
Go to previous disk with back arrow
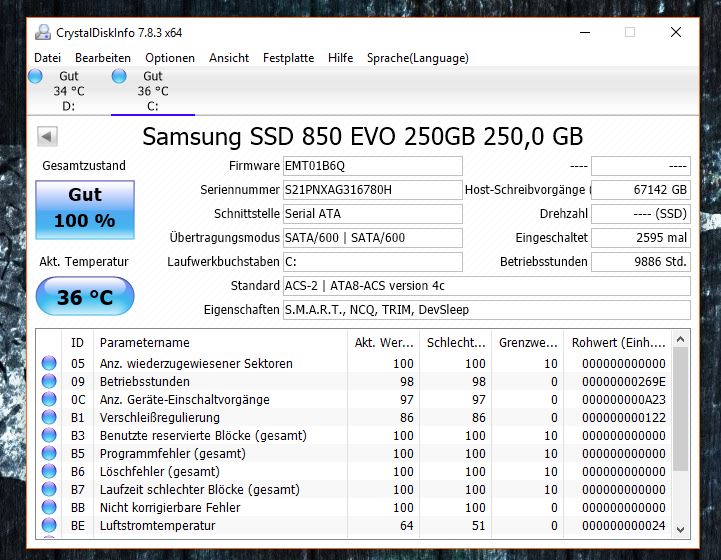(47, 137)
